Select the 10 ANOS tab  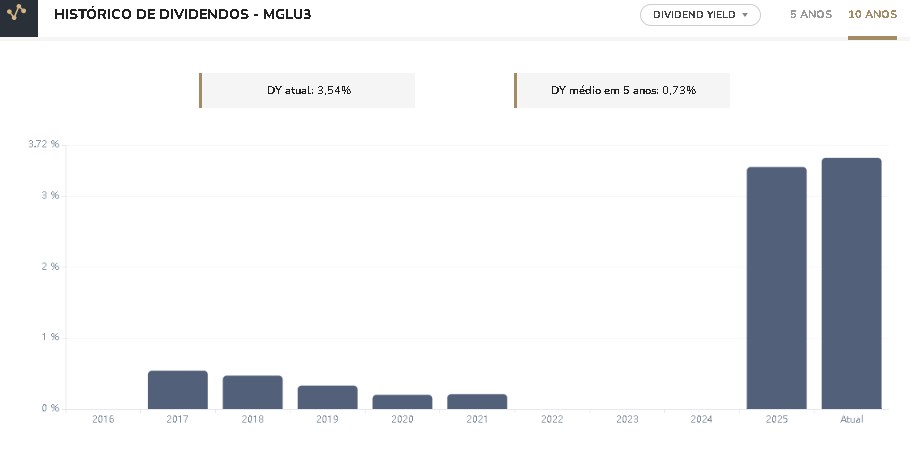pyautogui.click(x=872, y=15)
